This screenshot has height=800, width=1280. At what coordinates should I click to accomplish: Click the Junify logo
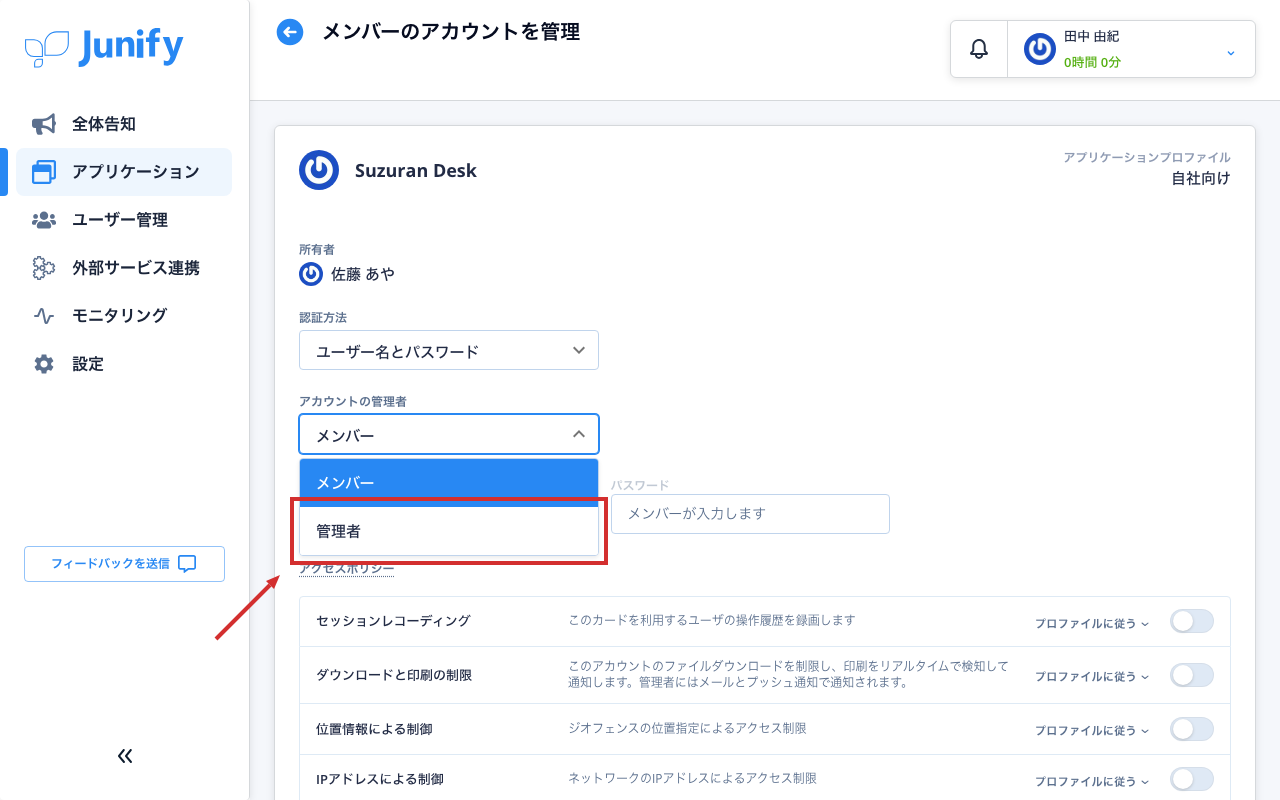[x=104, y=47]
